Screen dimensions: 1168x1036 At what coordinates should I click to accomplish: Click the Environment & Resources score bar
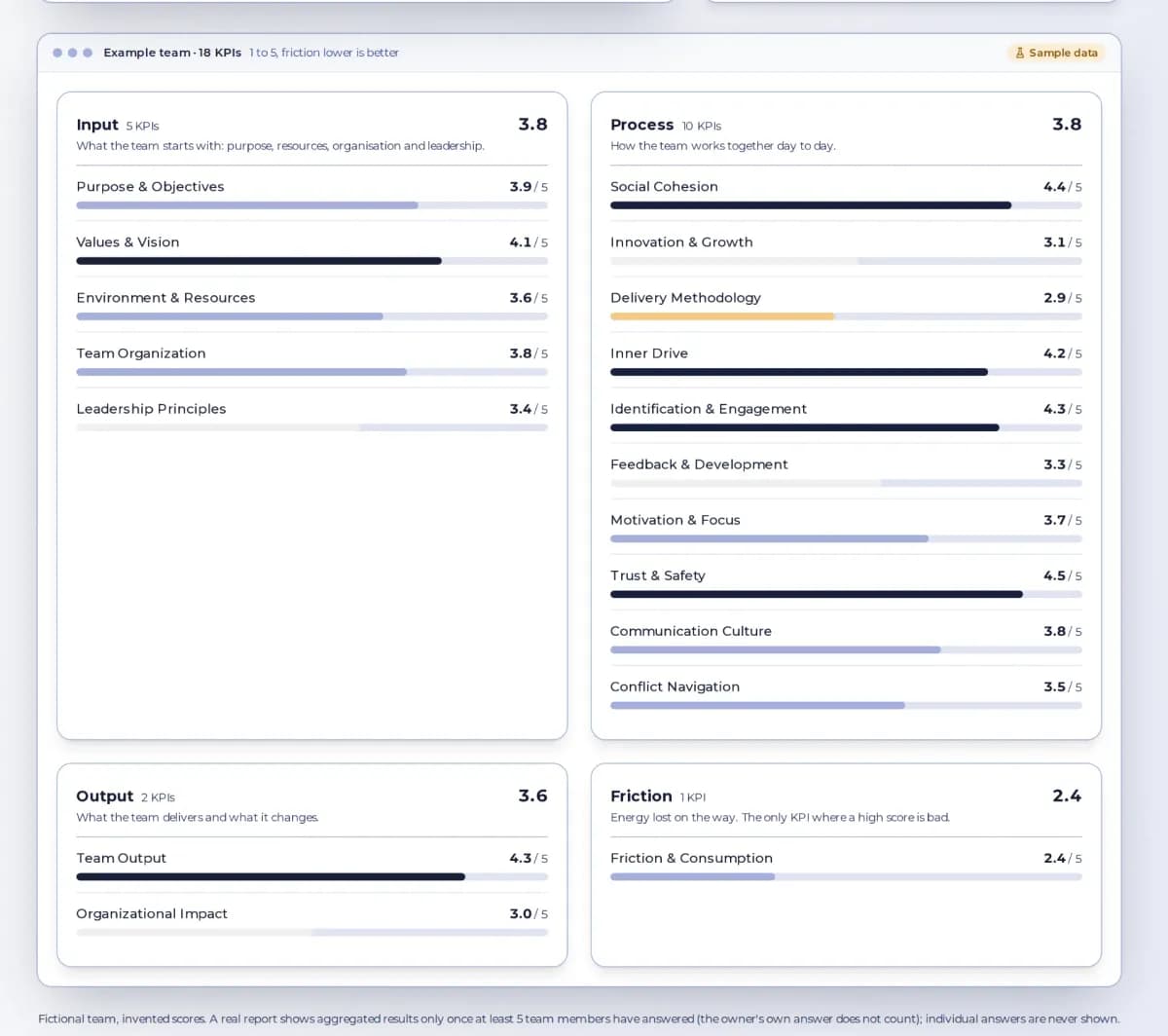311,316
